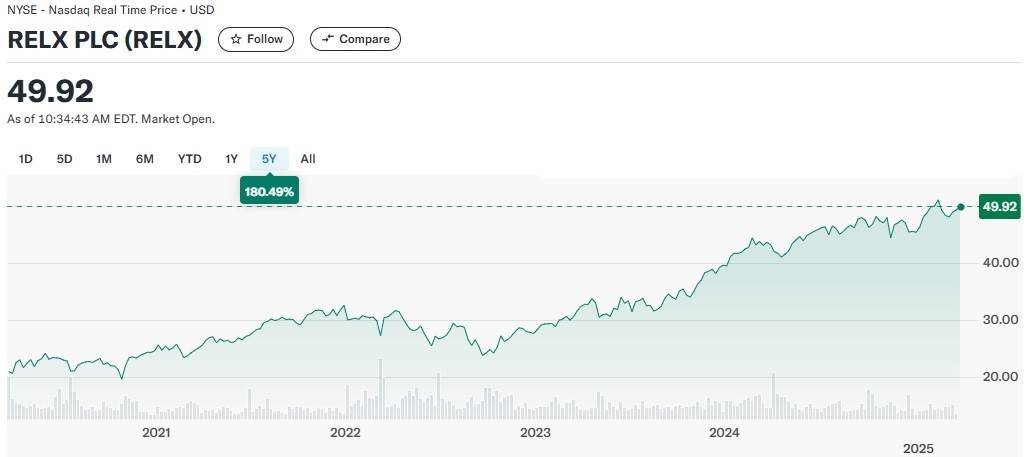Click the tallest volume bar in early 2022
The width and height of the screenshot is (1032, 457).
[381, 388]
